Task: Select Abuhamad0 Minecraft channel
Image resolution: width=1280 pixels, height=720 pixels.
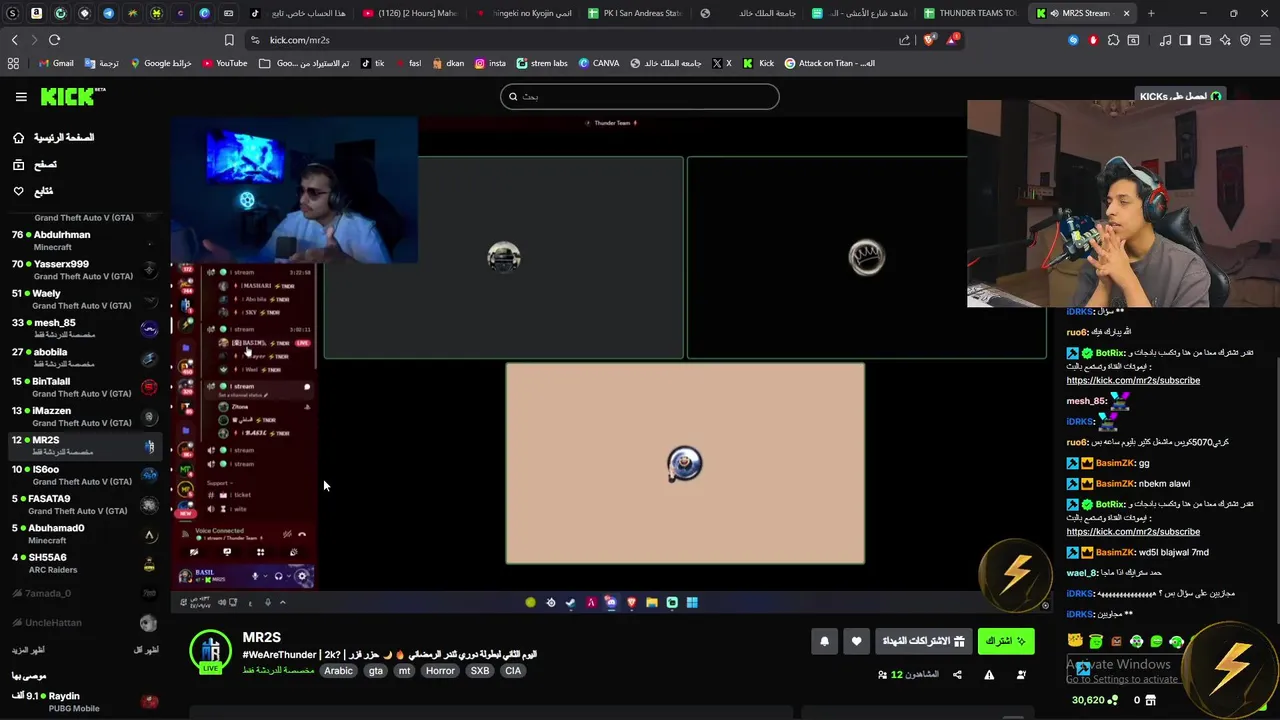Action: pyautogui.click(x=85, y=534)
